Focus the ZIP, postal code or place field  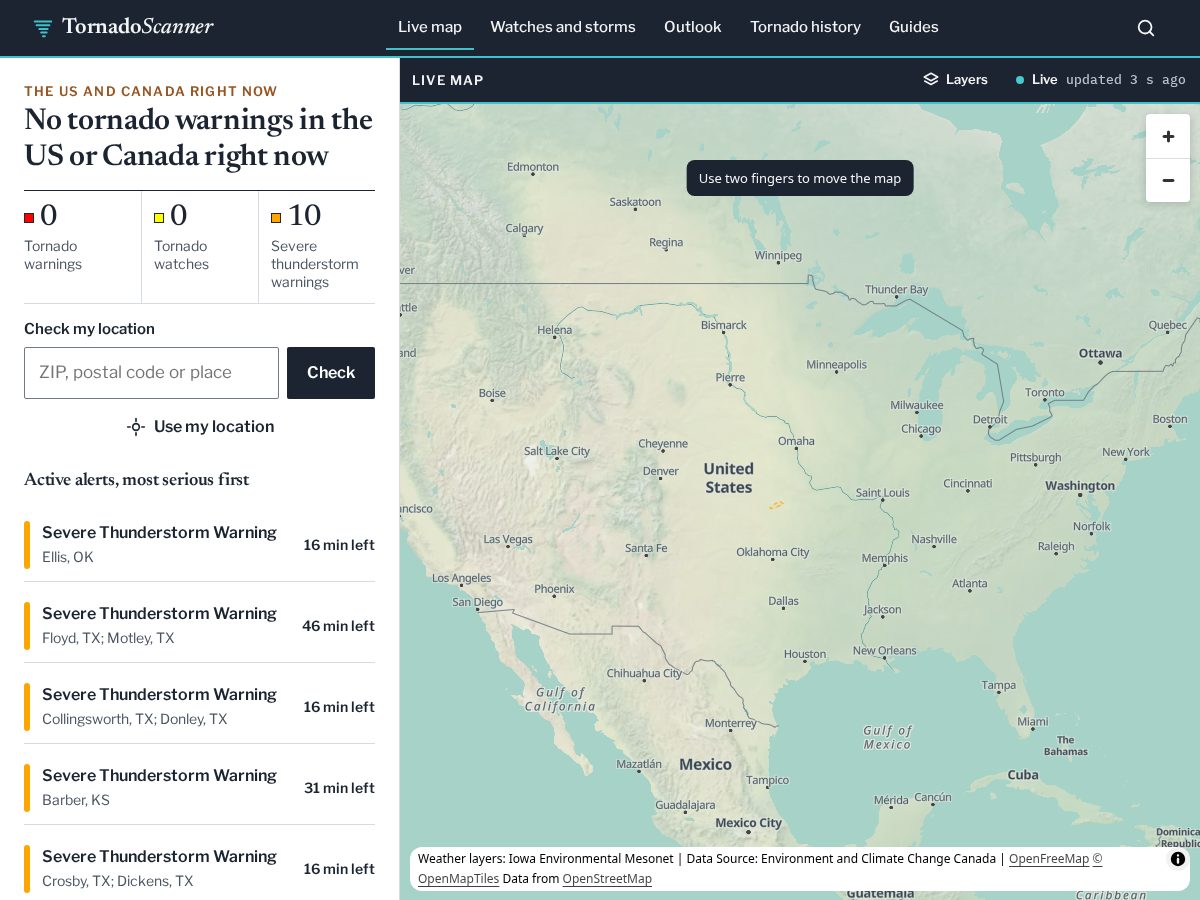coord(151,373)
